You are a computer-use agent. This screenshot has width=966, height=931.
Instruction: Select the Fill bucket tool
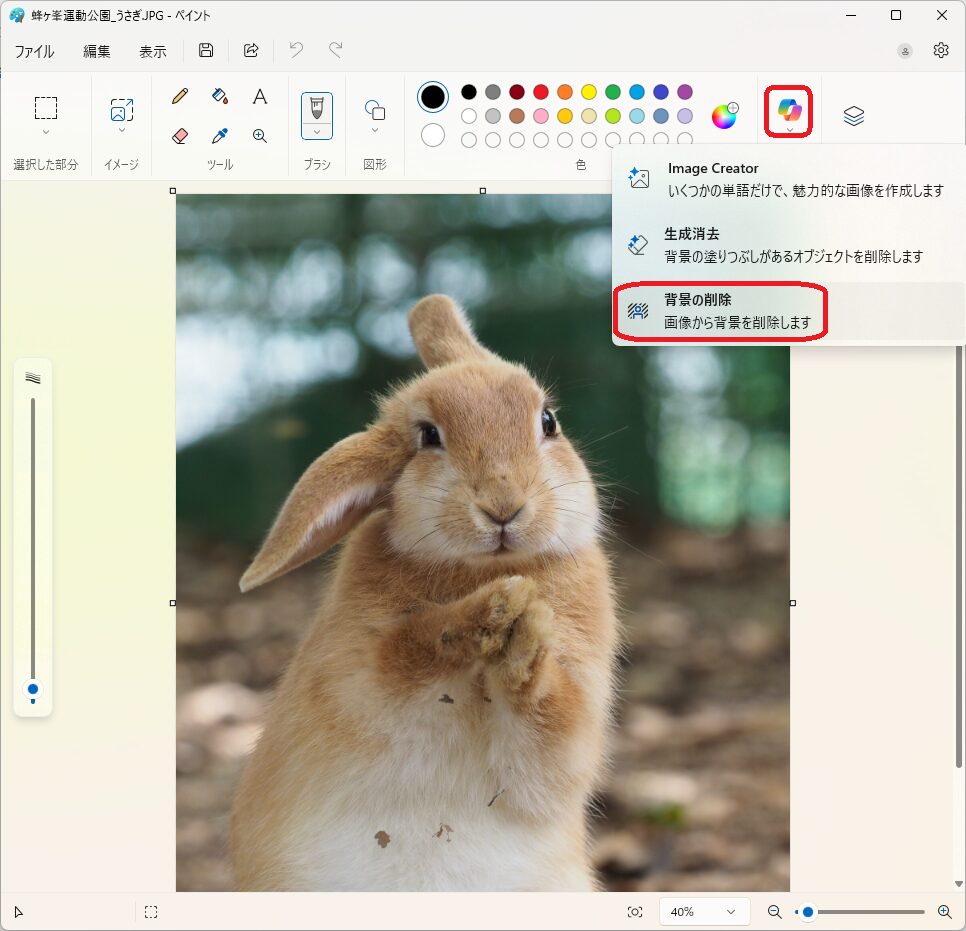[x=220, y=96]
